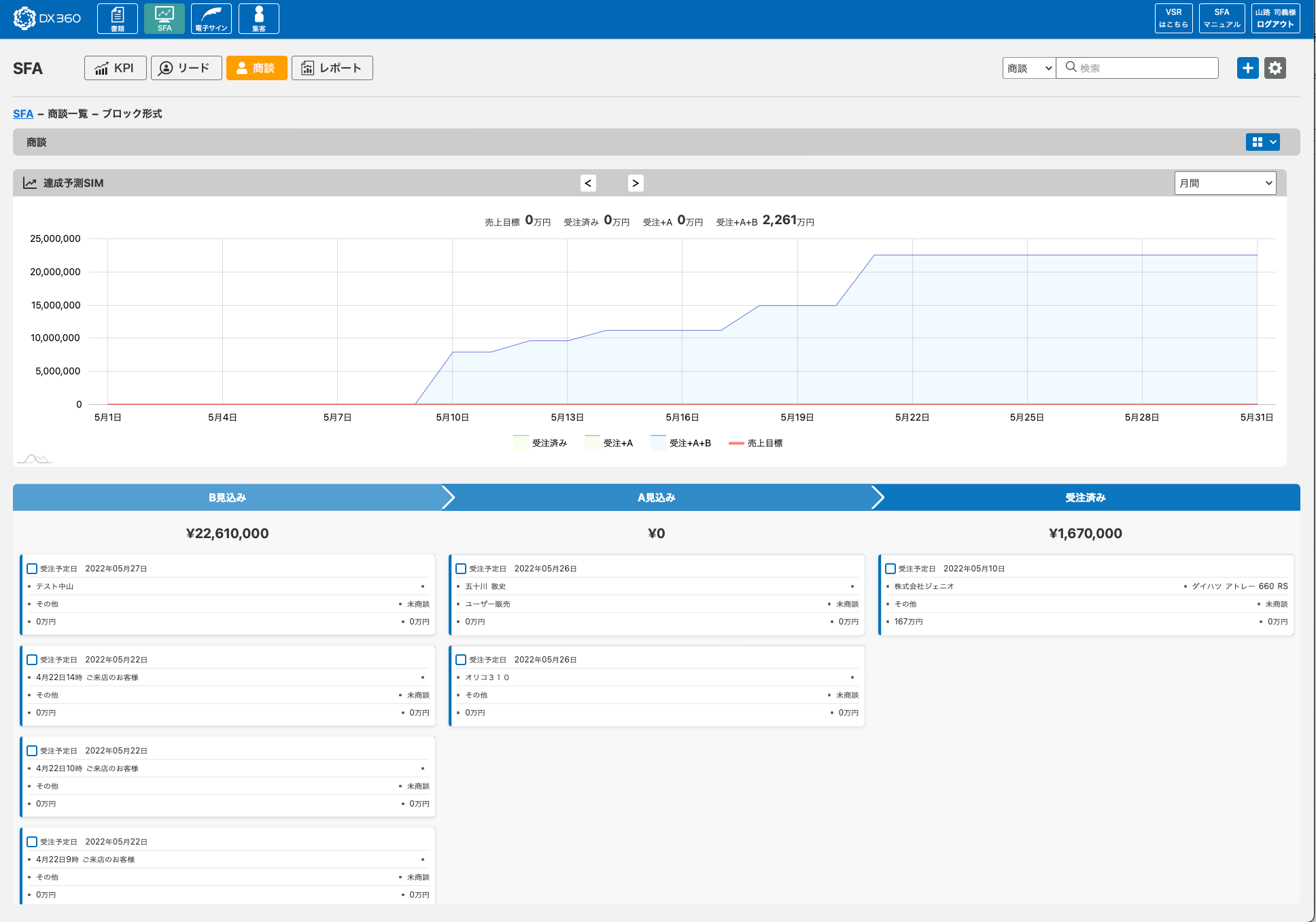
Task: Click the DX360 logo
Action: [x=47, y=18]
